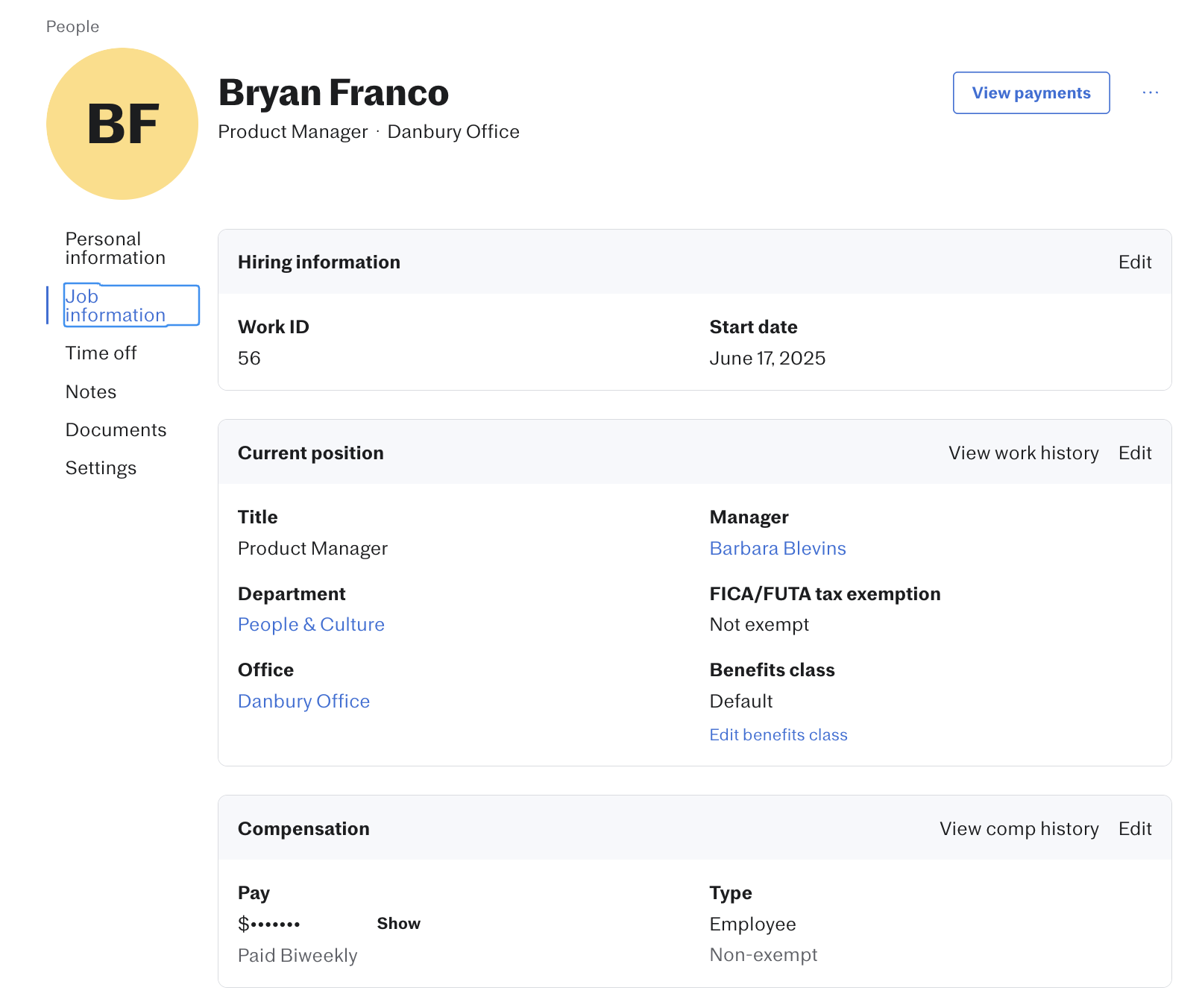Open Danbury Office link
The image size is (1202, 1008).
[303, 701]
